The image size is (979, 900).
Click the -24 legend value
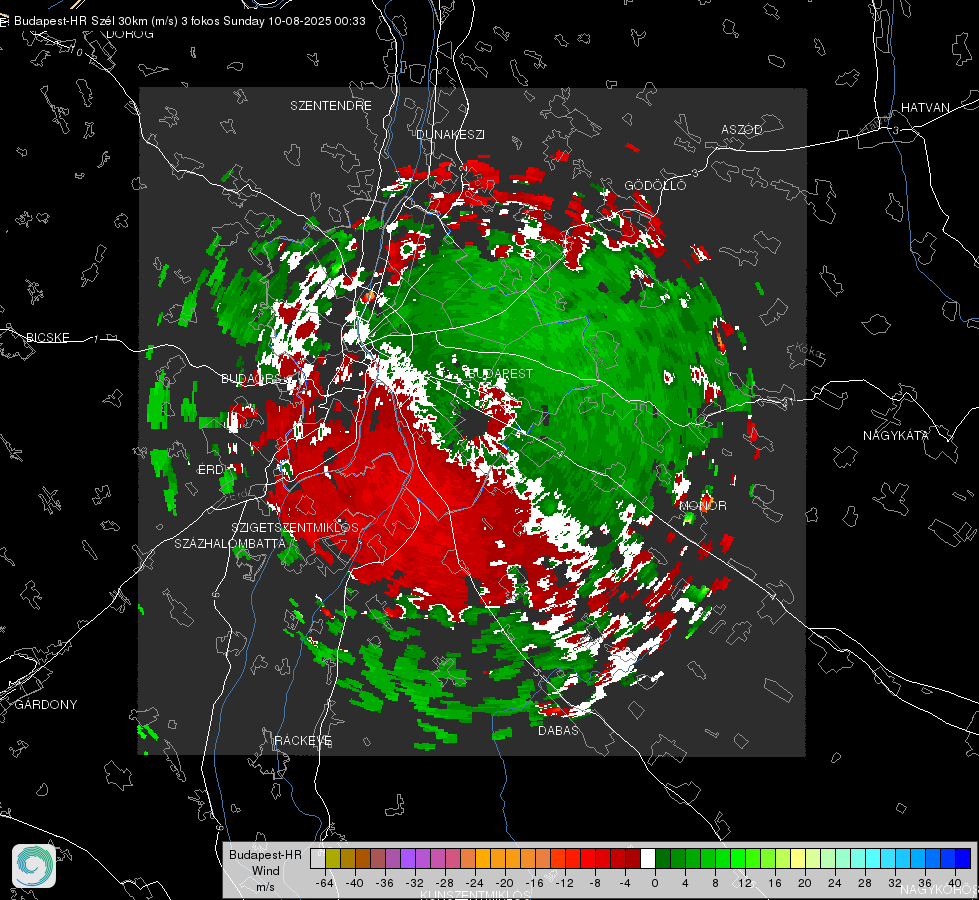(475, 883)
